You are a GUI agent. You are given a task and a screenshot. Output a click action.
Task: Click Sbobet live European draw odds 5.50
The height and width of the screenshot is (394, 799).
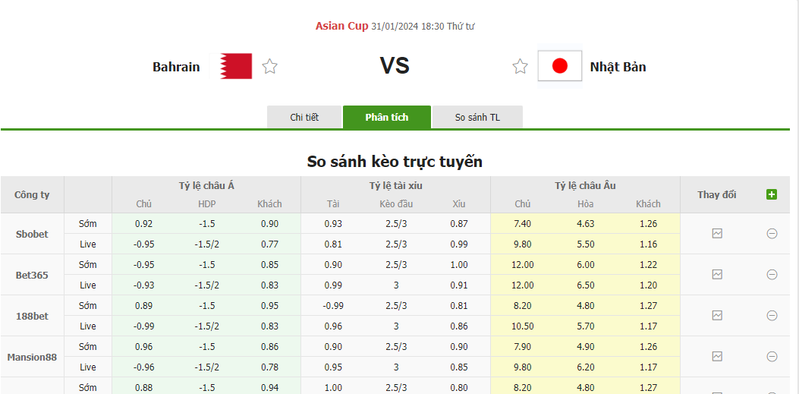click(x=585, y=244)
